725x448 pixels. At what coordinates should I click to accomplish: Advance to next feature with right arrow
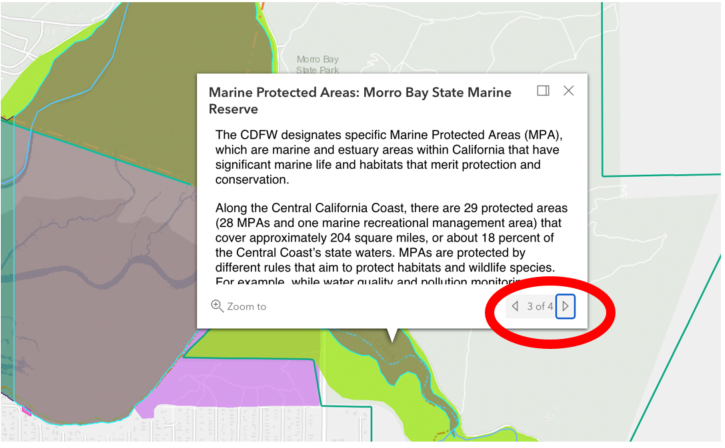coord(565,306)
